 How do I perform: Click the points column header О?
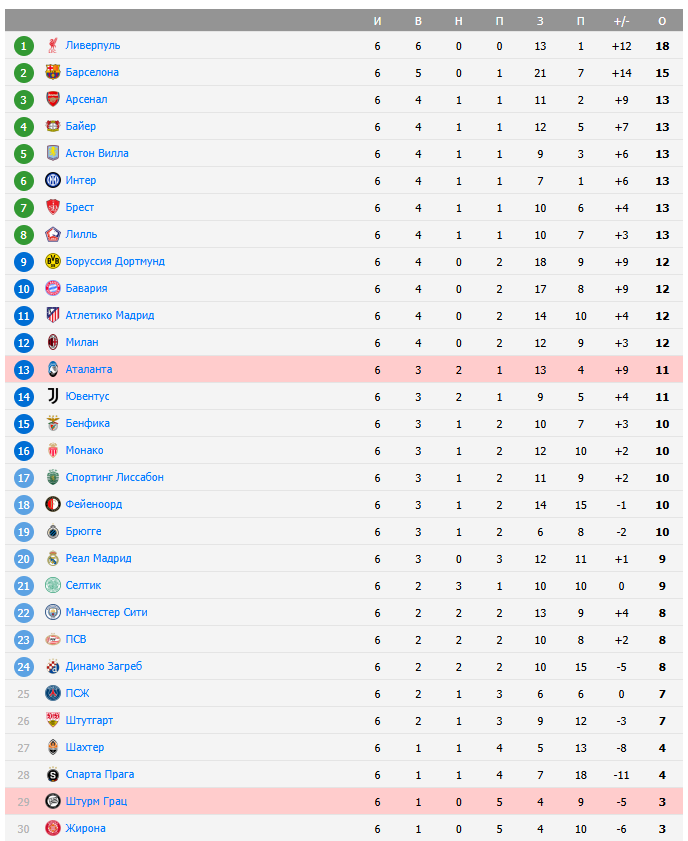click(x=662, y=20)
